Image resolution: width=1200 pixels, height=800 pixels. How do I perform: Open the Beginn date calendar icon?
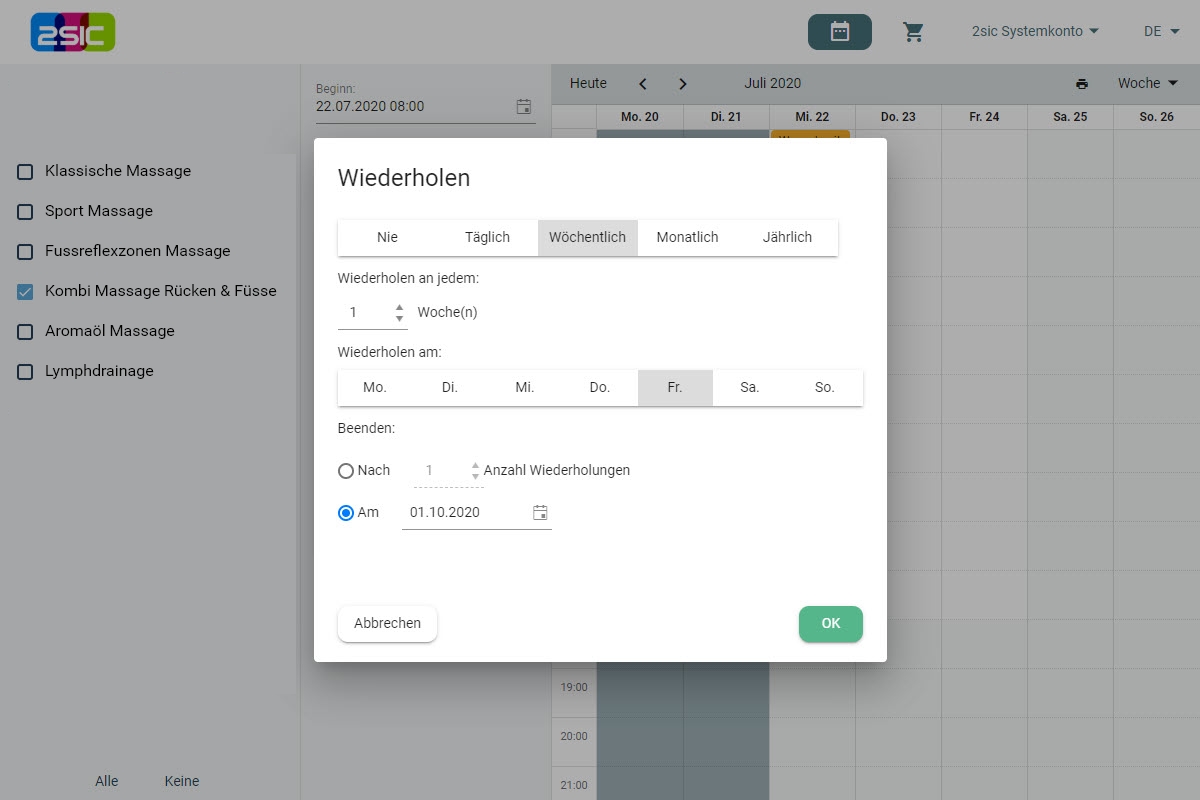coord(524,106)
